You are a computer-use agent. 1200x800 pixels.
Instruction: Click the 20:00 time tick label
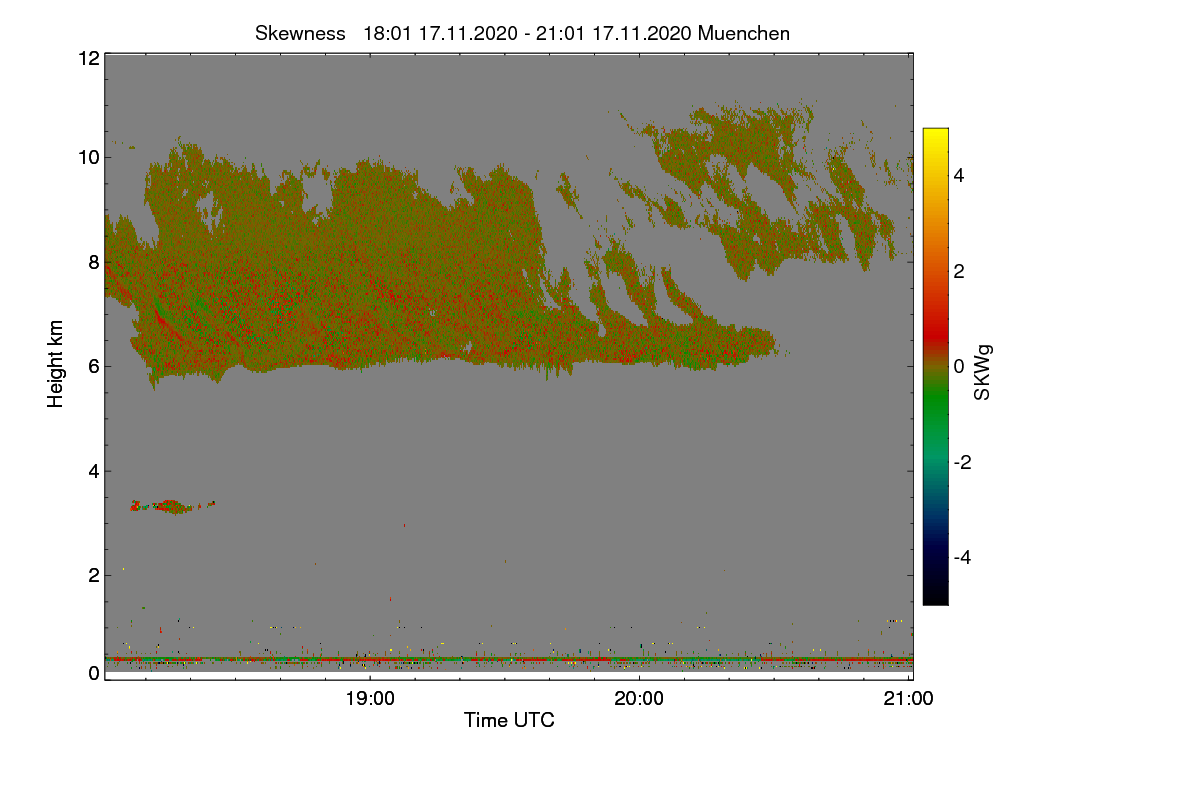pos(639,699)
